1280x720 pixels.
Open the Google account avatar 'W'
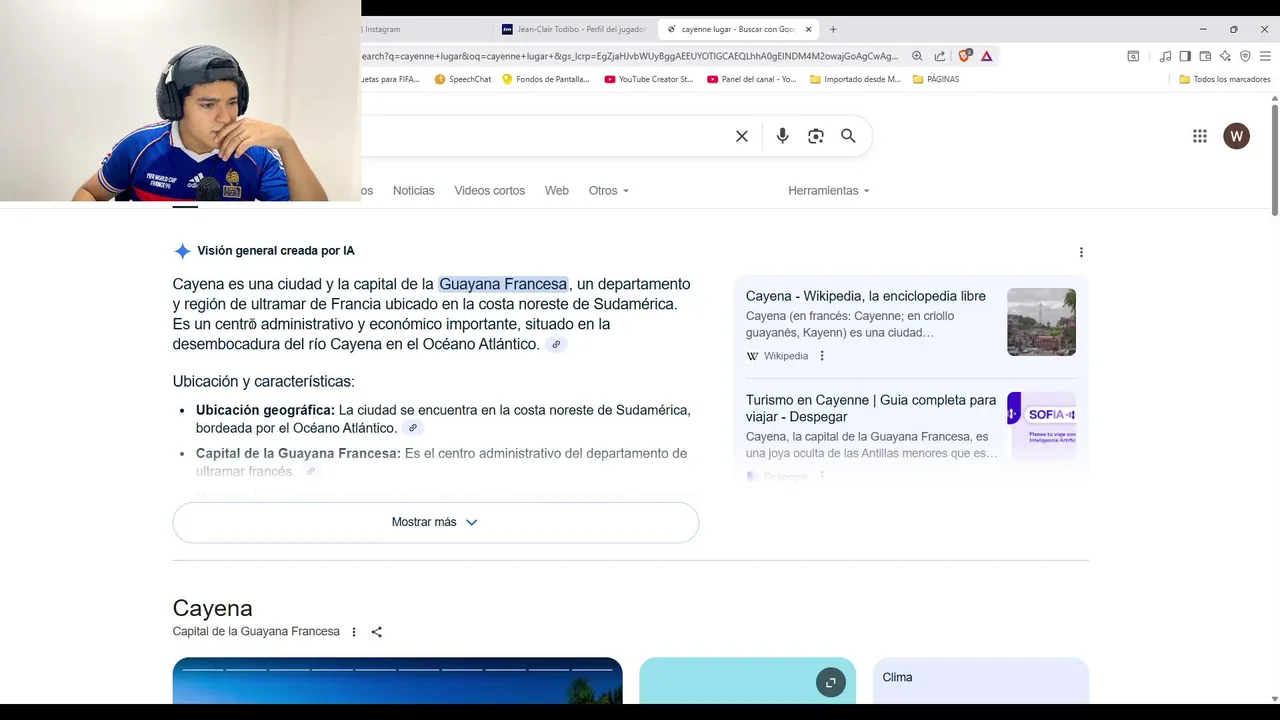pos(1236,136)
